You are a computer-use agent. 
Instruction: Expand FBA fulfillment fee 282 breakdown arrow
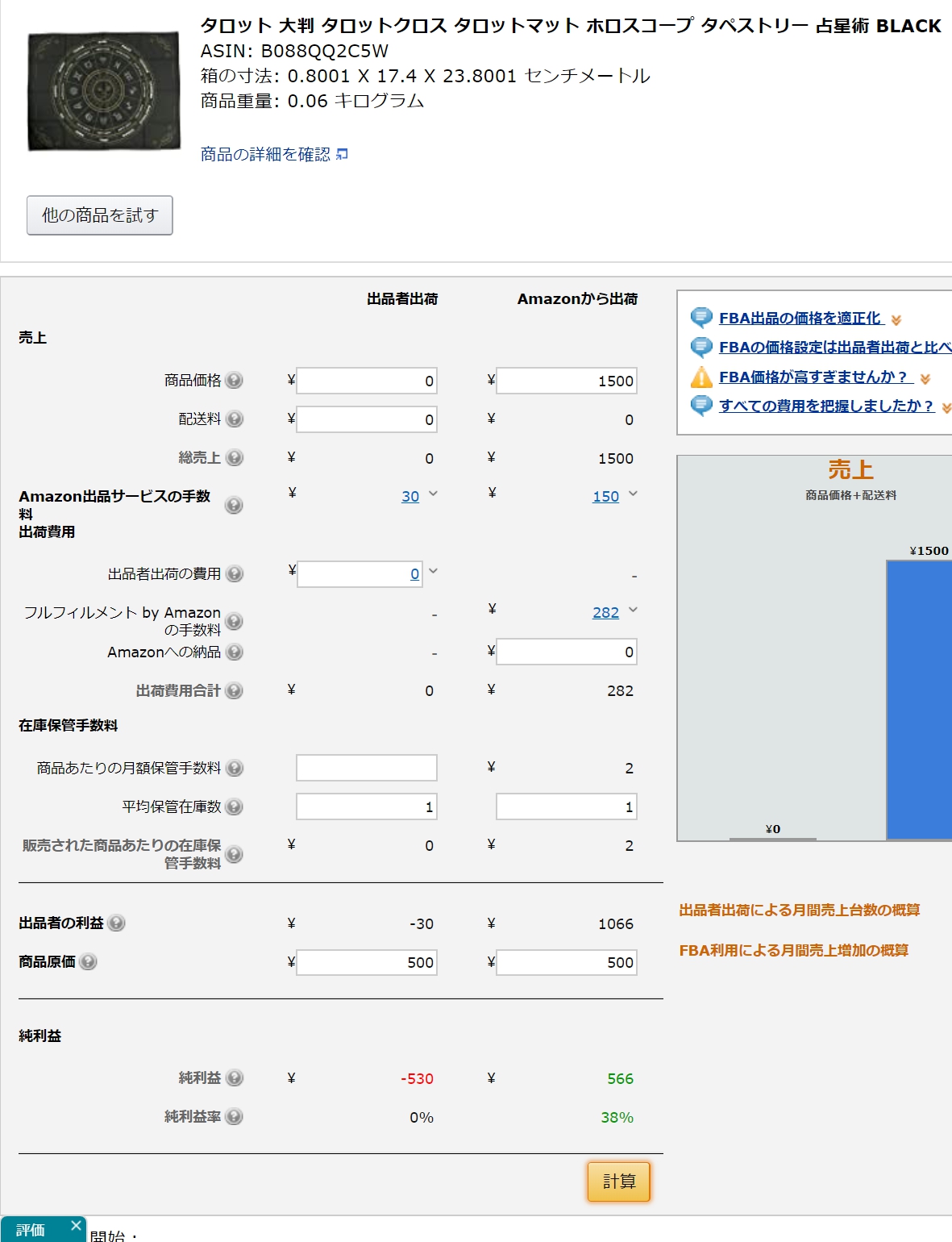[x=633, y=610]
